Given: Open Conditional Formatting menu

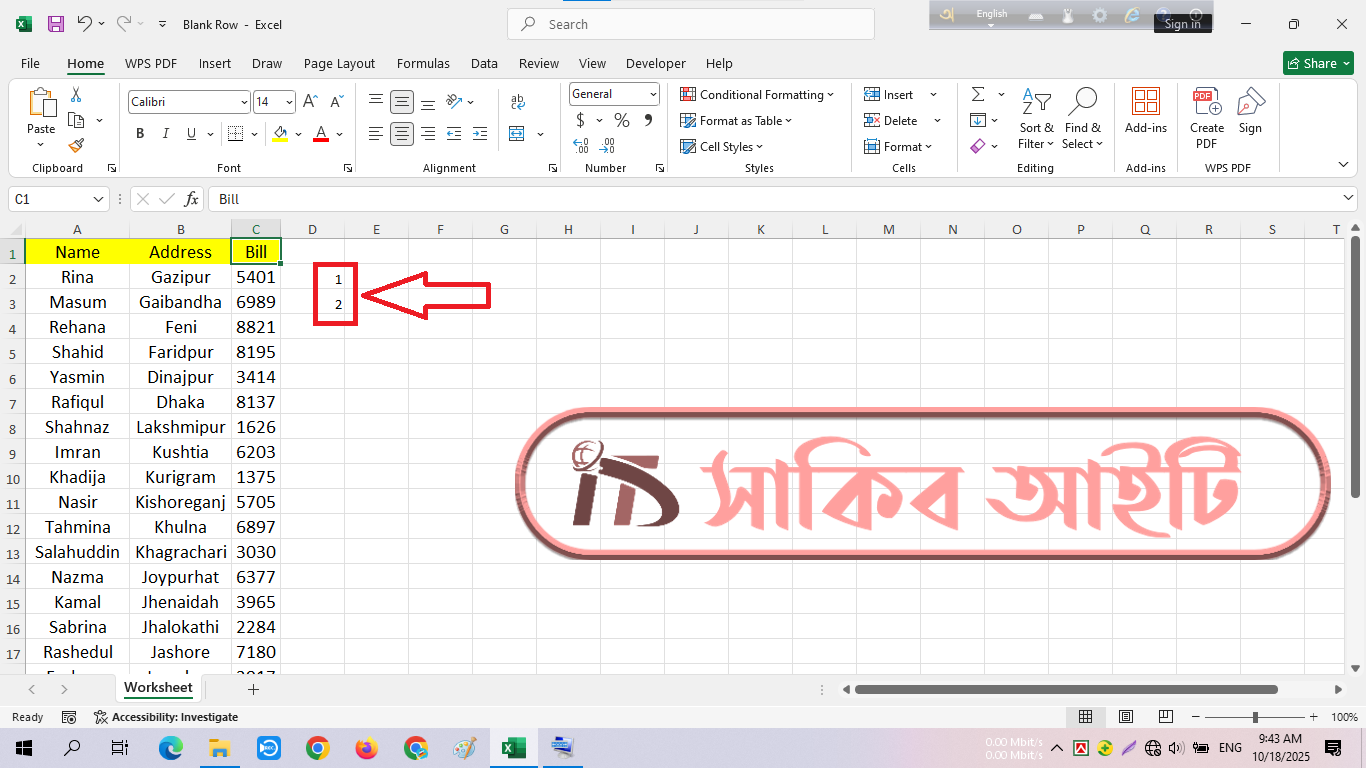Looking at the screenshot, I should (757, 95).
